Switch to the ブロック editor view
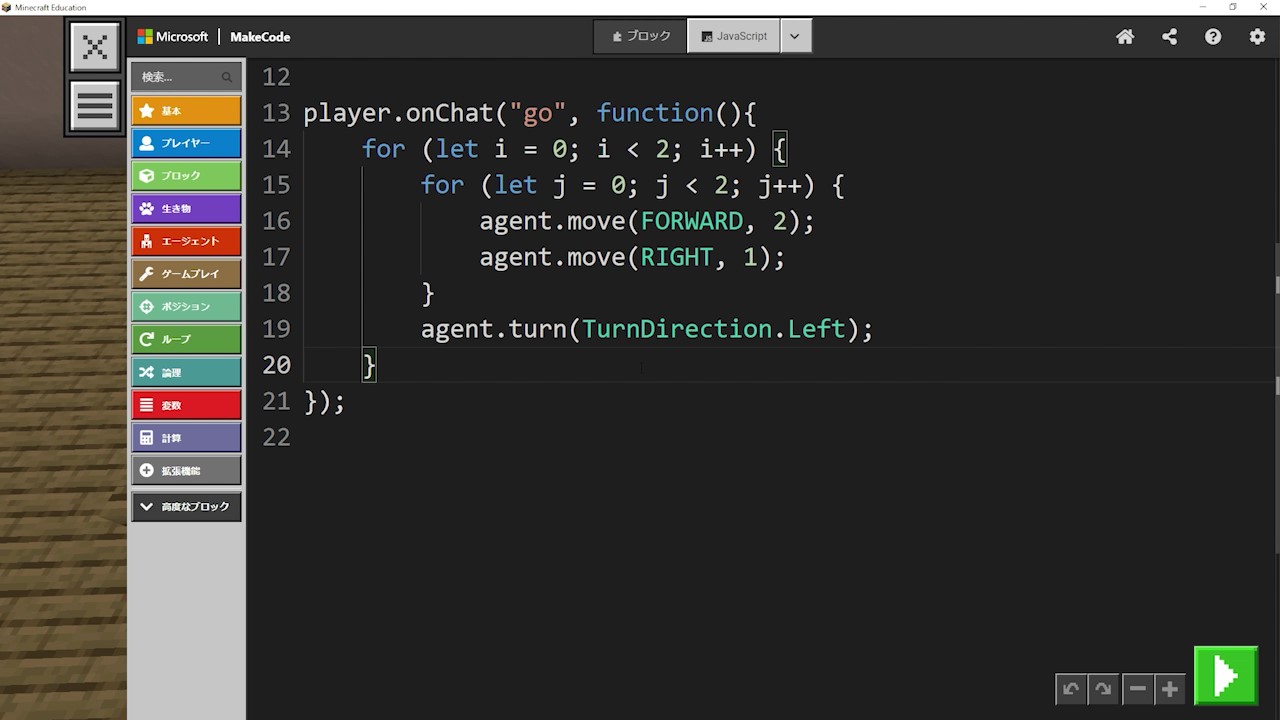Screen dimensions: 1280x720 click(641, 36)
